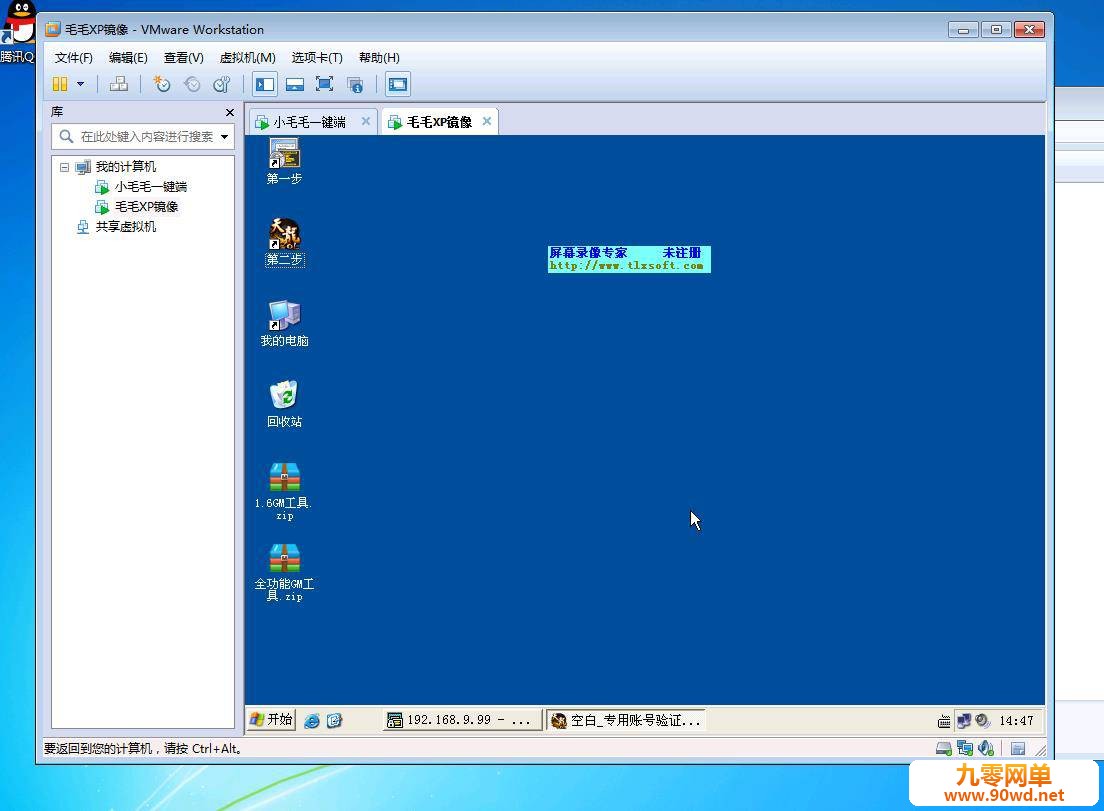Open the library search filter dropdown
The image size is (1104, 811).
tap(225, 137)
